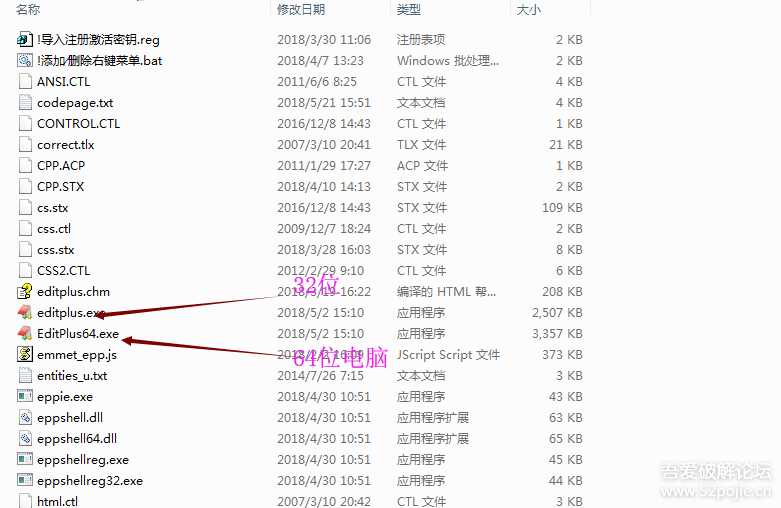Sort by the 修改日期 column header
781x508 pixels.
point(301,9)
